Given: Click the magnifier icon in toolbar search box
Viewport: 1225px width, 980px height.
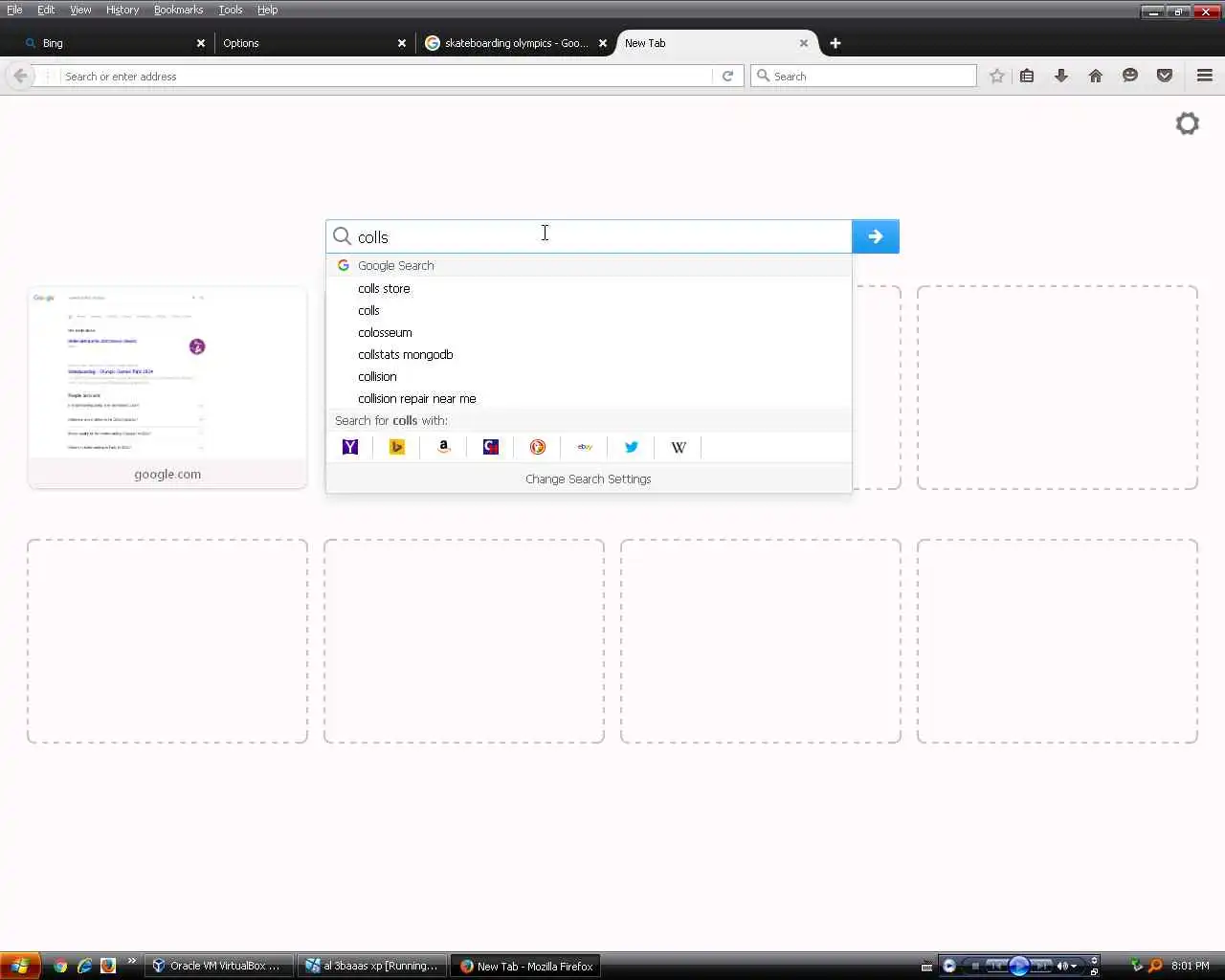Looking at the screenshot, I should click(x=764, y=76).
